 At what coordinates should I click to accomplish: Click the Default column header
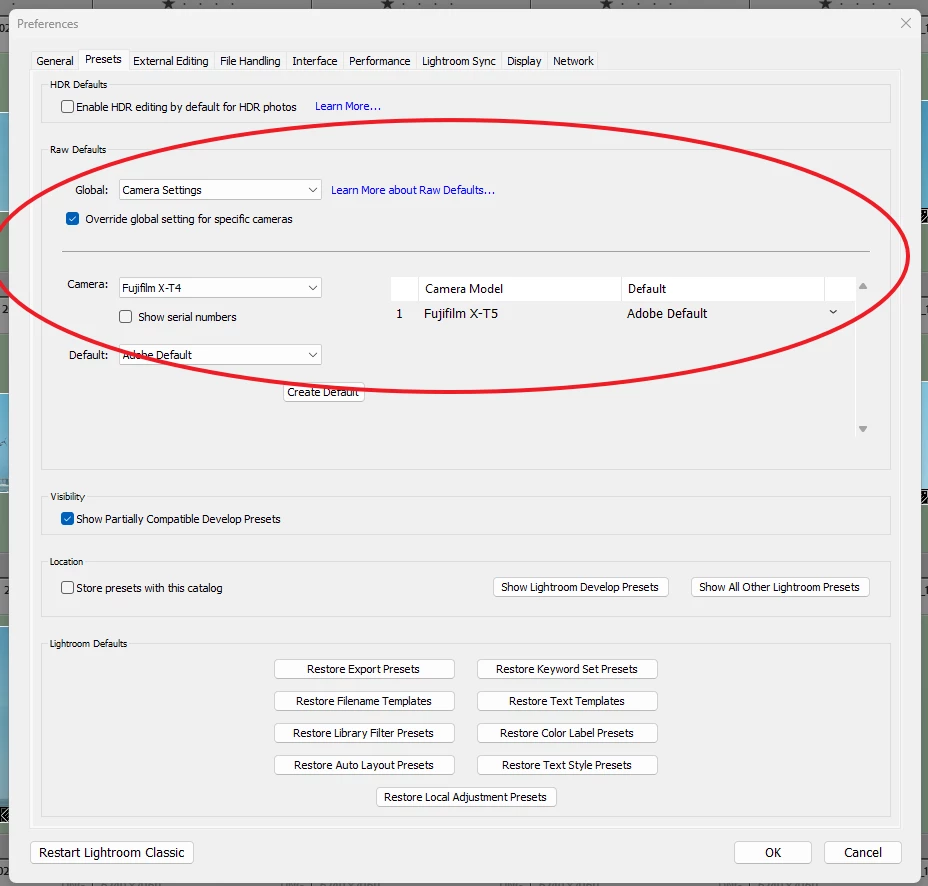pyautogui.click(x=723, y=289)
